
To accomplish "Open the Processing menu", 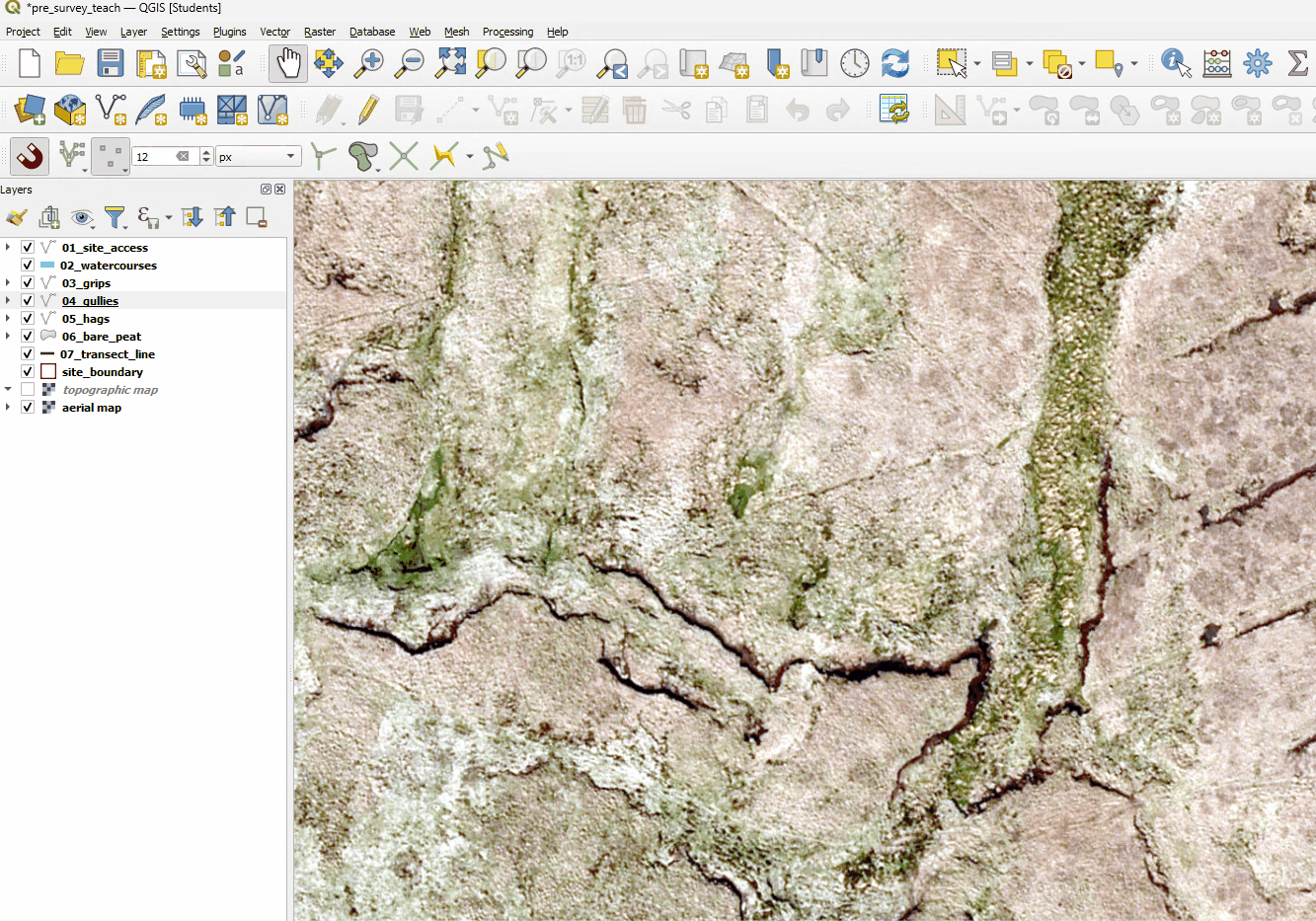I will pyautogui.click(x=507, y=32).
